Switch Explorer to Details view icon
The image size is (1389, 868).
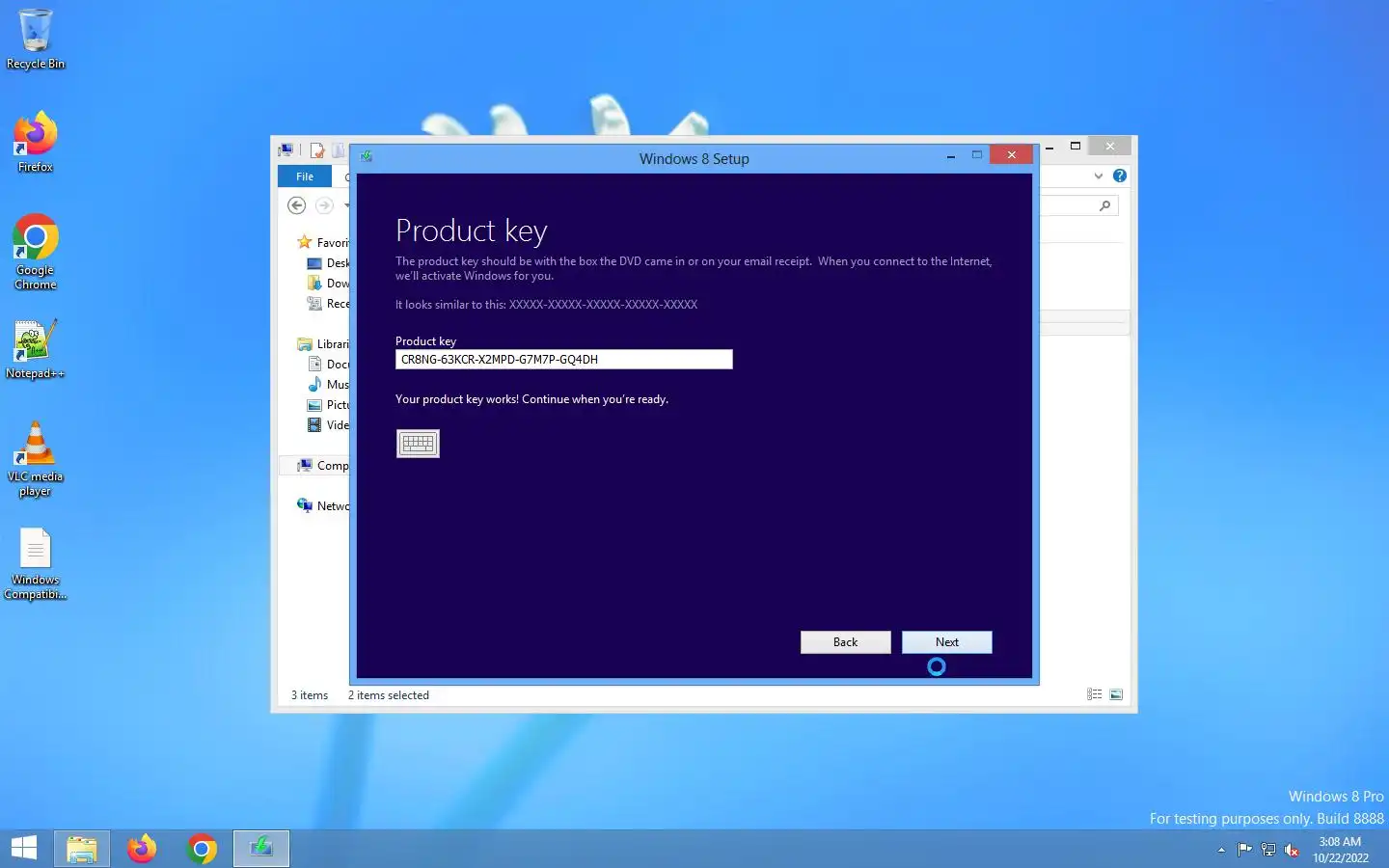coord(1094,694)
